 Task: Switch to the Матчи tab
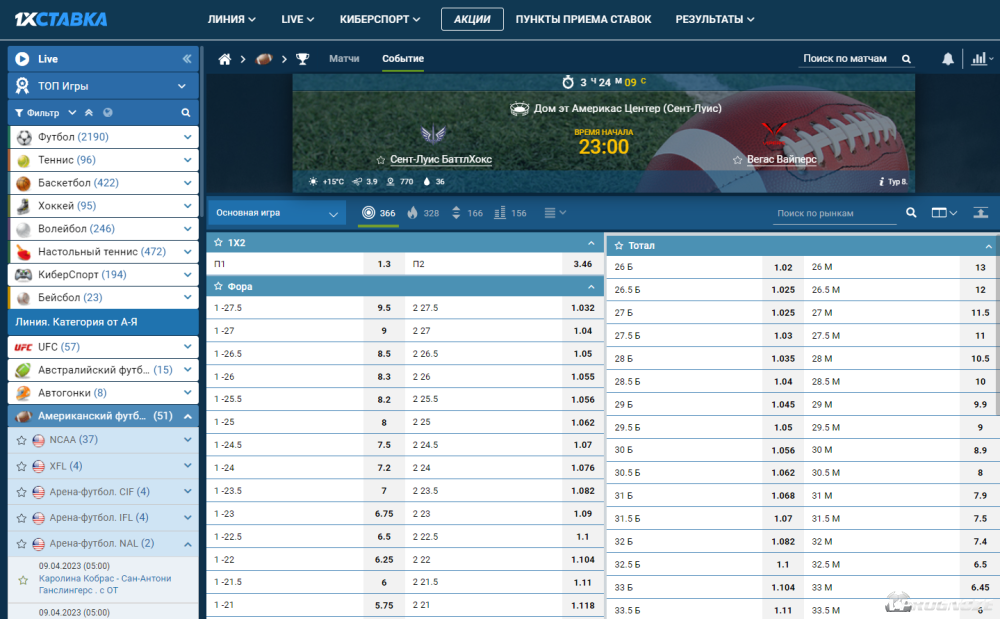[344, 59]
